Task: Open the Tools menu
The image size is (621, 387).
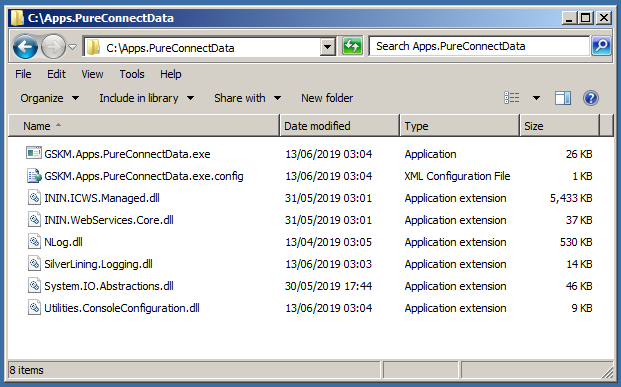Action: (x=132, y=74)
